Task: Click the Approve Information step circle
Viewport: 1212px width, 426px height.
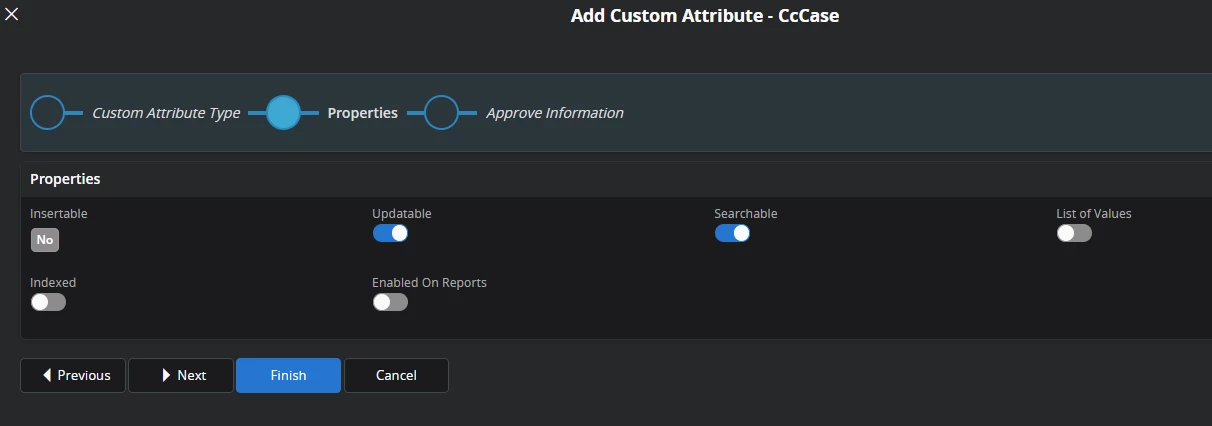Action: point(441,113)
